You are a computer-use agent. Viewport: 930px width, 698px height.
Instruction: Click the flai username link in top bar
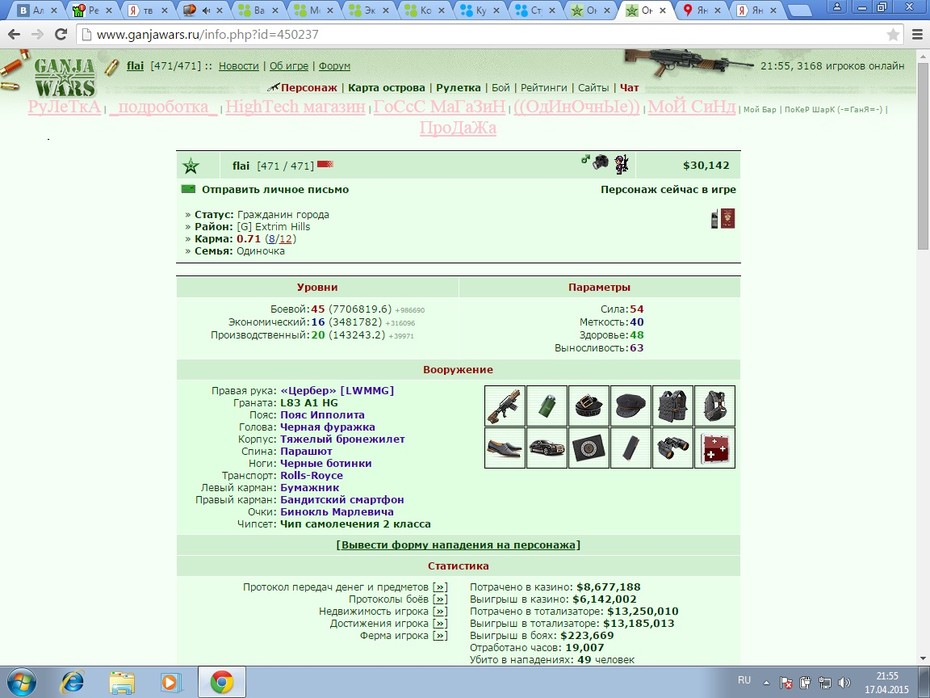(x=135, y=66)
